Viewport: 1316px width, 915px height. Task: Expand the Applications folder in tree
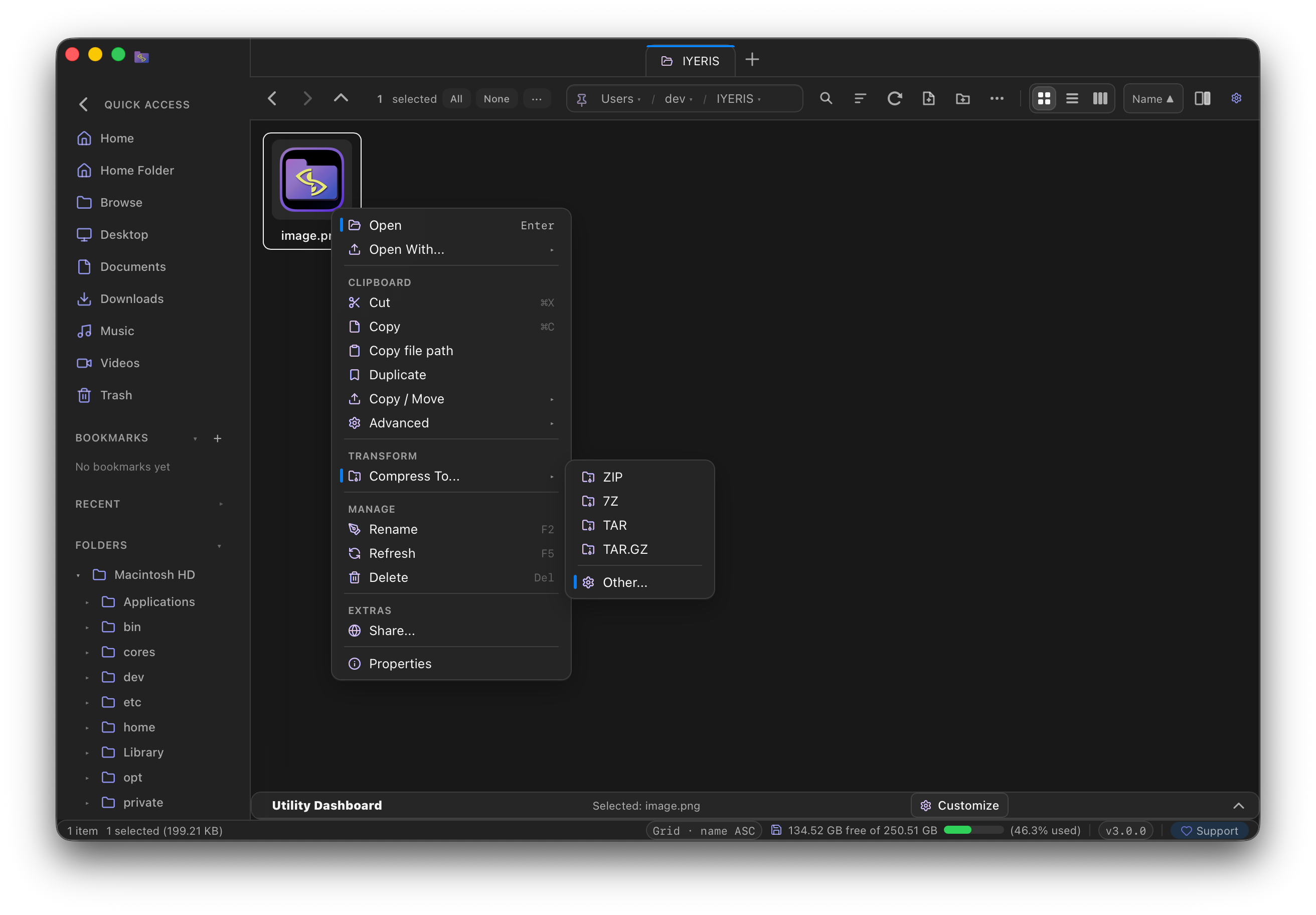87,602
